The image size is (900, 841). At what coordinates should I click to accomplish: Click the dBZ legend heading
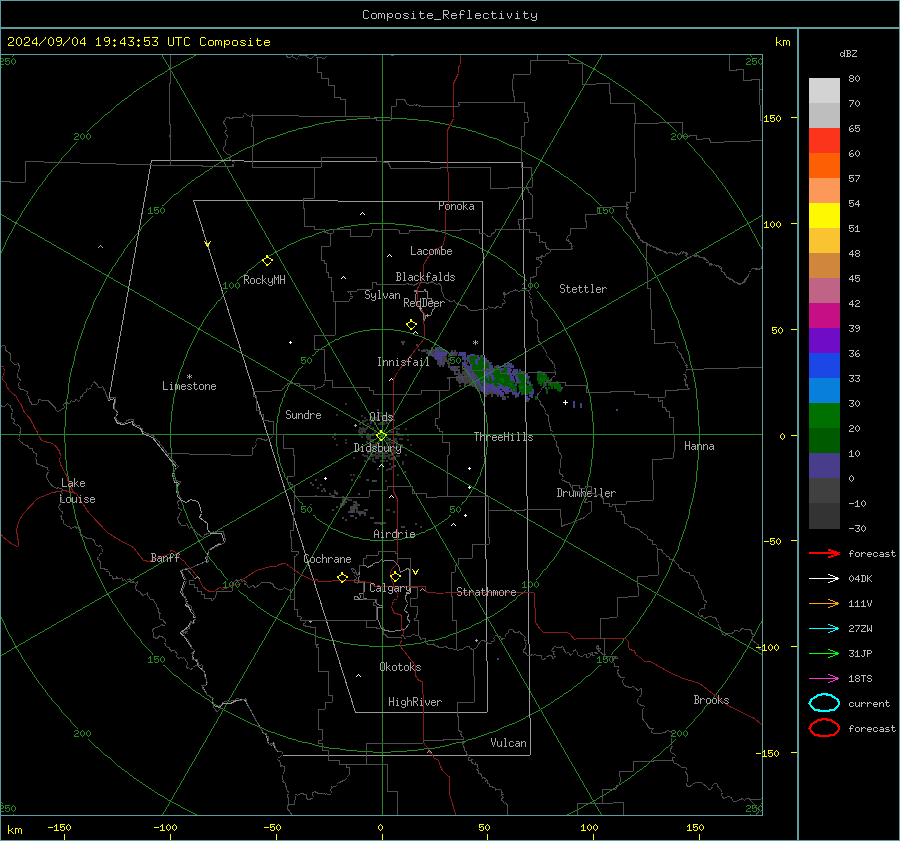pyautogui.click(x=848, y=53)
